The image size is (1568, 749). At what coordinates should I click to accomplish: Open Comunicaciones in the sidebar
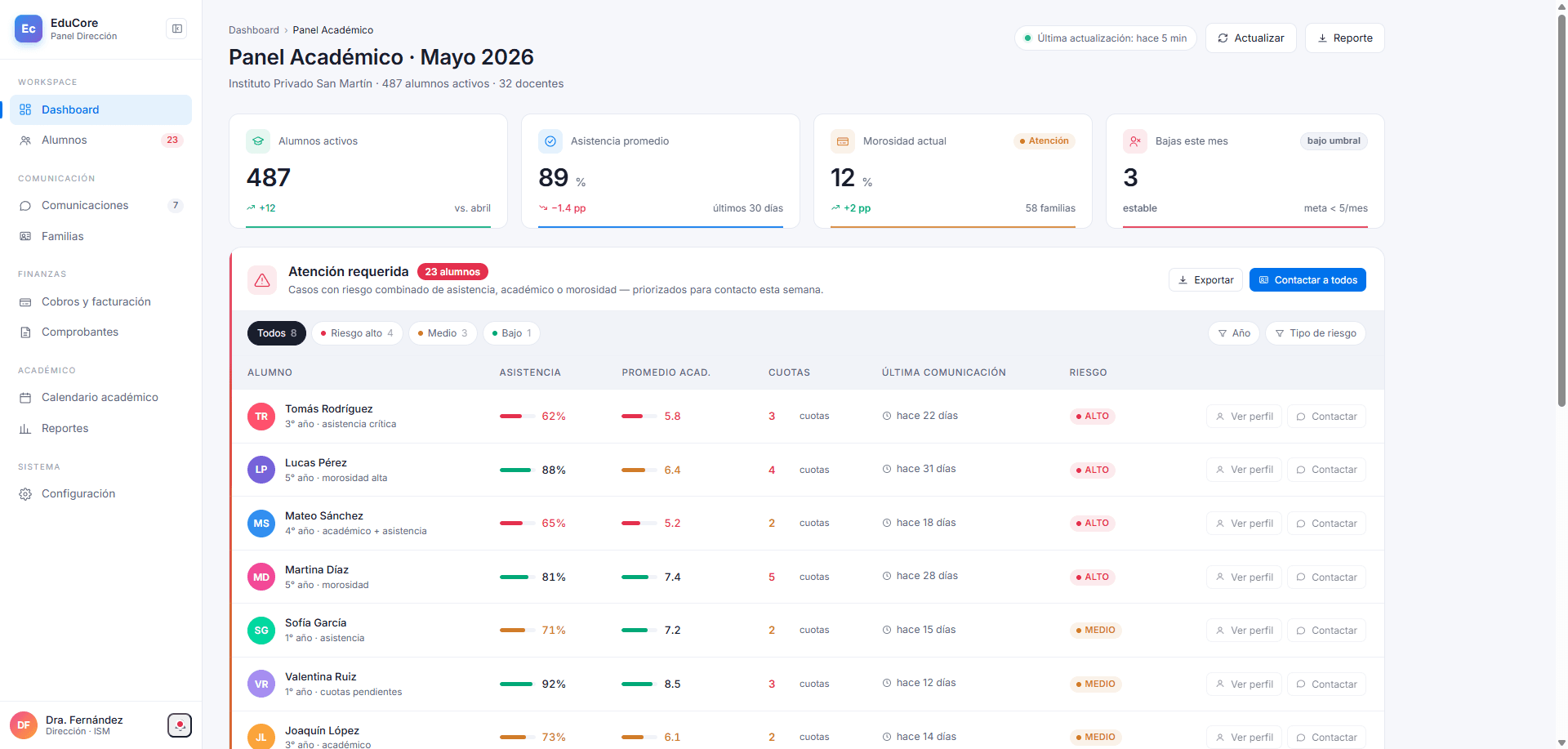(100, 206)
